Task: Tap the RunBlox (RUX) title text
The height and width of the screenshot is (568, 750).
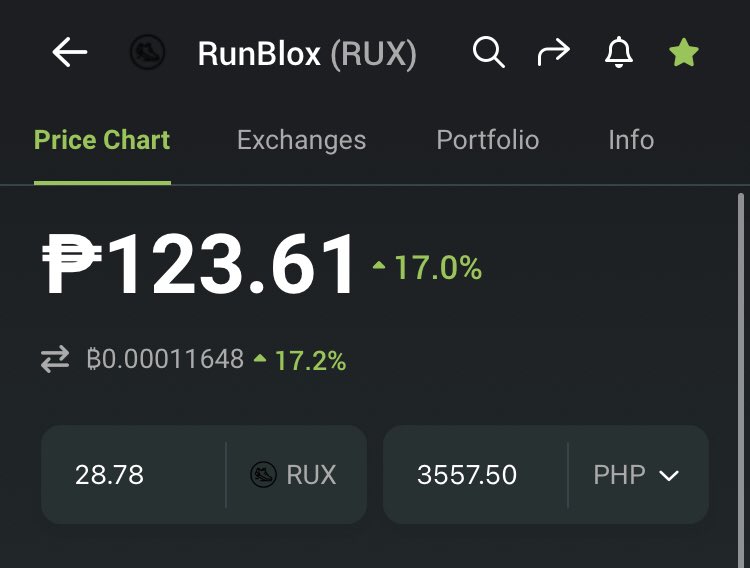Action: click(307, 53)
